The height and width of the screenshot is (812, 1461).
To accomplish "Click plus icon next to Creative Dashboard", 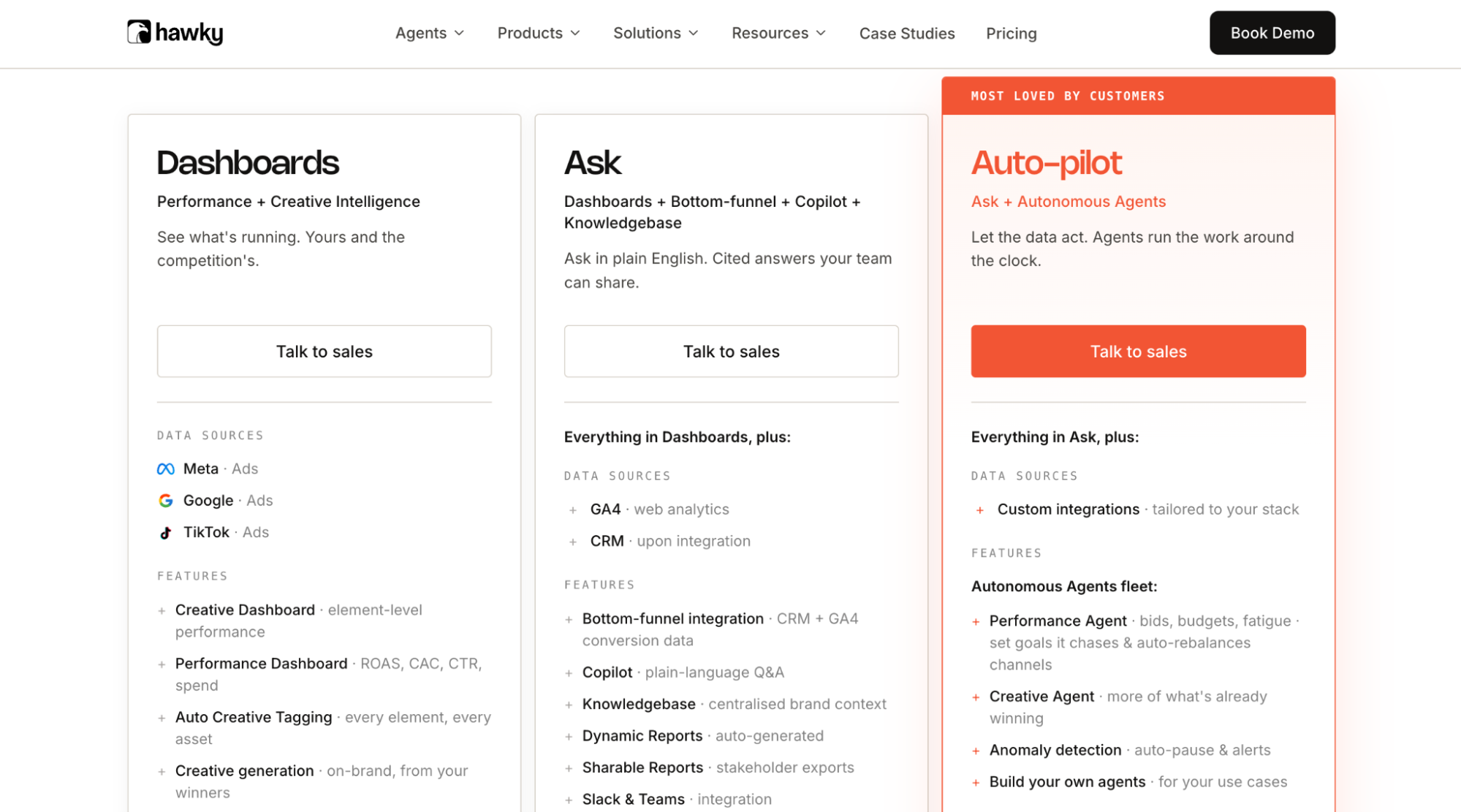I will point(162,611).
